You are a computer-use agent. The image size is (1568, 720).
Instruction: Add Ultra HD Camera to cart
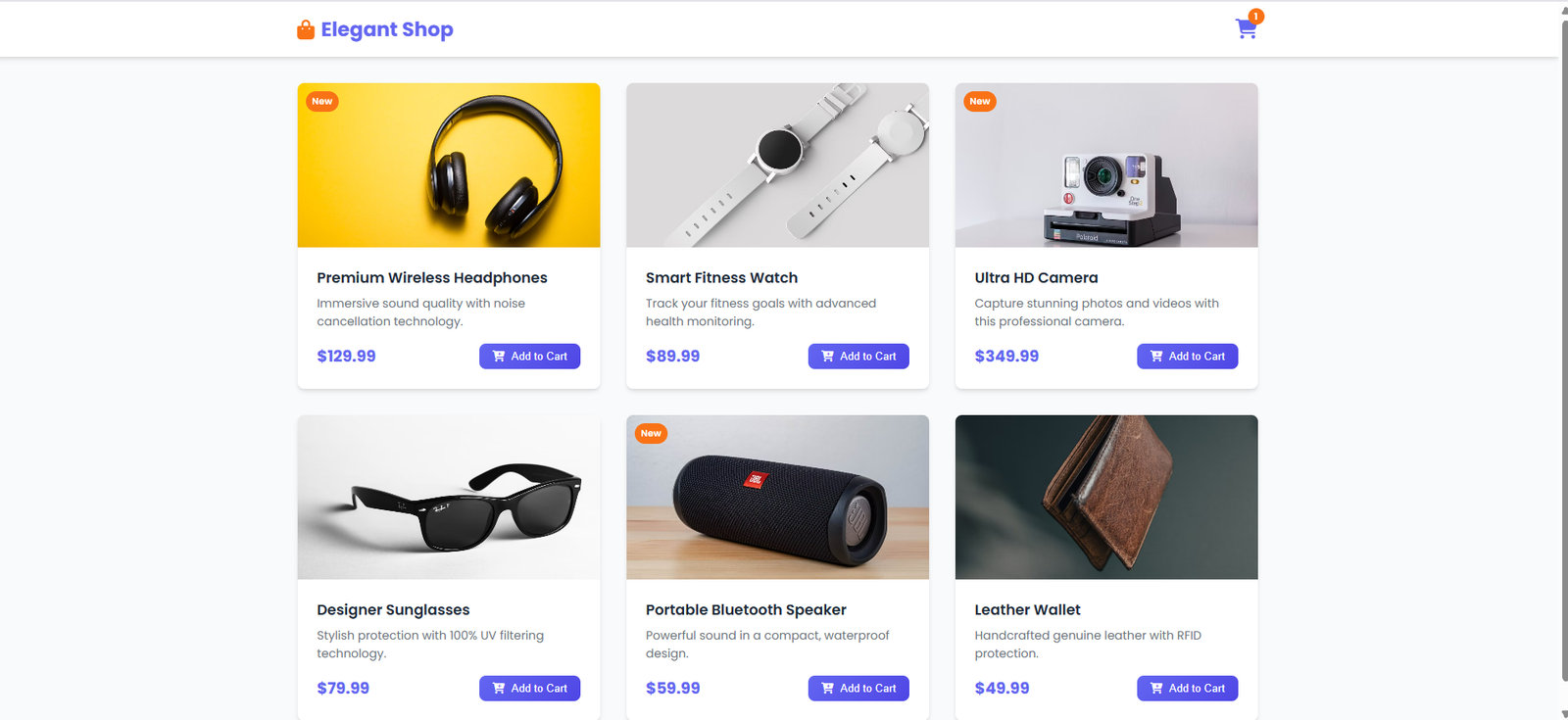click(1187, 357)
